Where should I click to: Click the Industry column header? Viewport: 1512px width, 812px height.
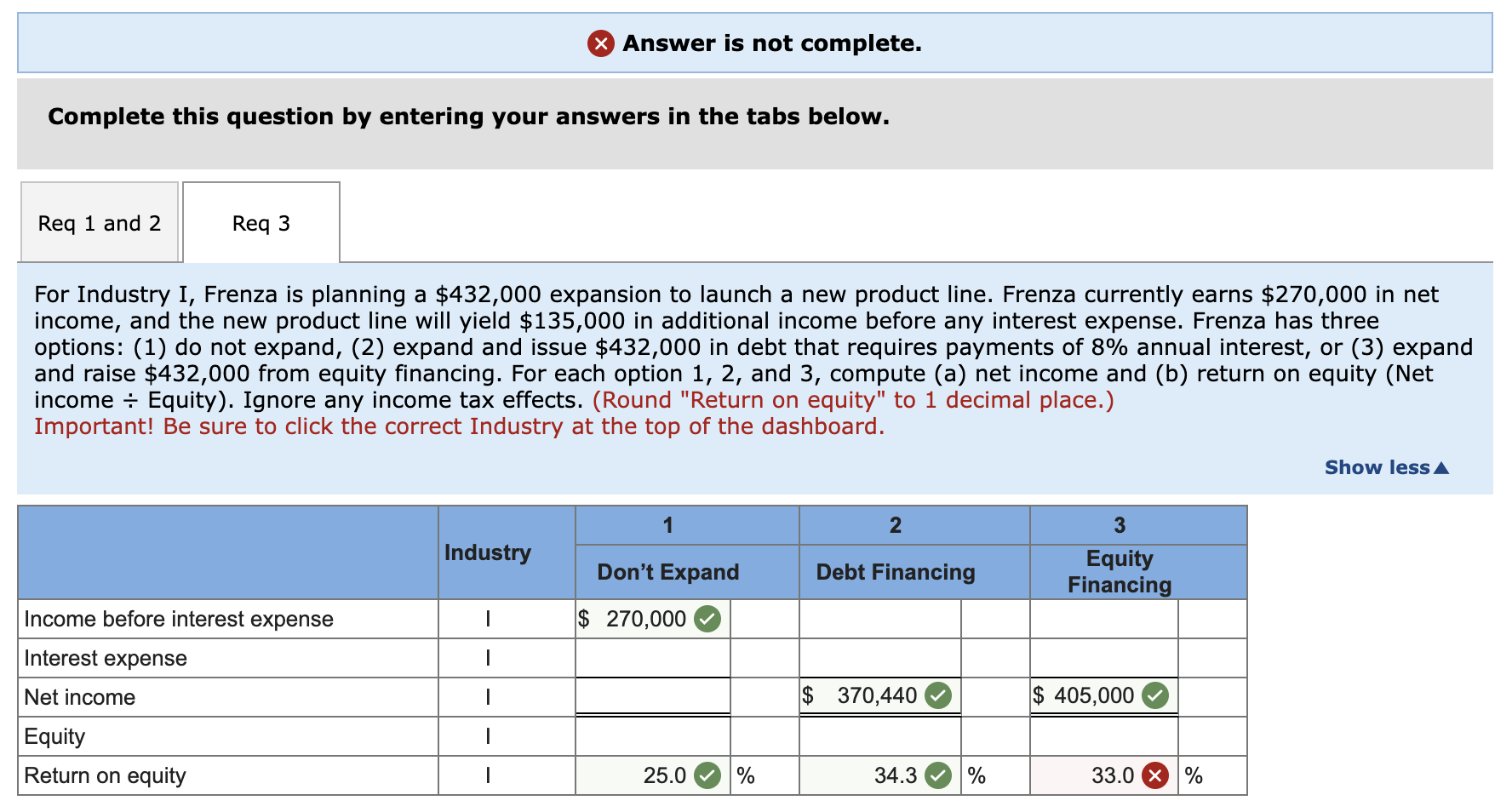pyautogui.click(x=487, y=552)
